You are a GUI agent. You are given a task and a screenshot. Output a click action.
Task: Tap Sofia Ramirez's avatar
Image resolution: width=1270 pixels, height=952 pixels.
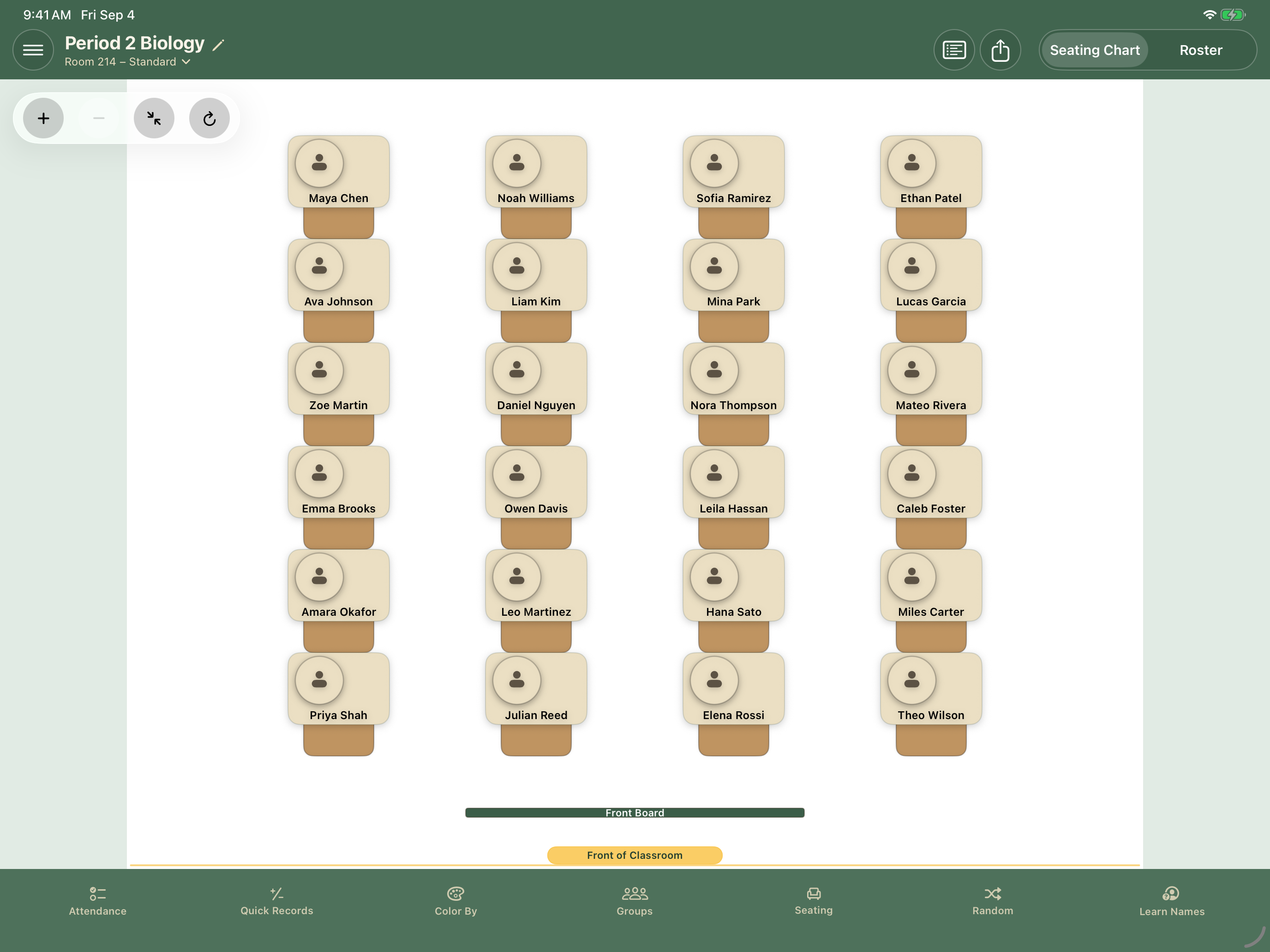714,163
